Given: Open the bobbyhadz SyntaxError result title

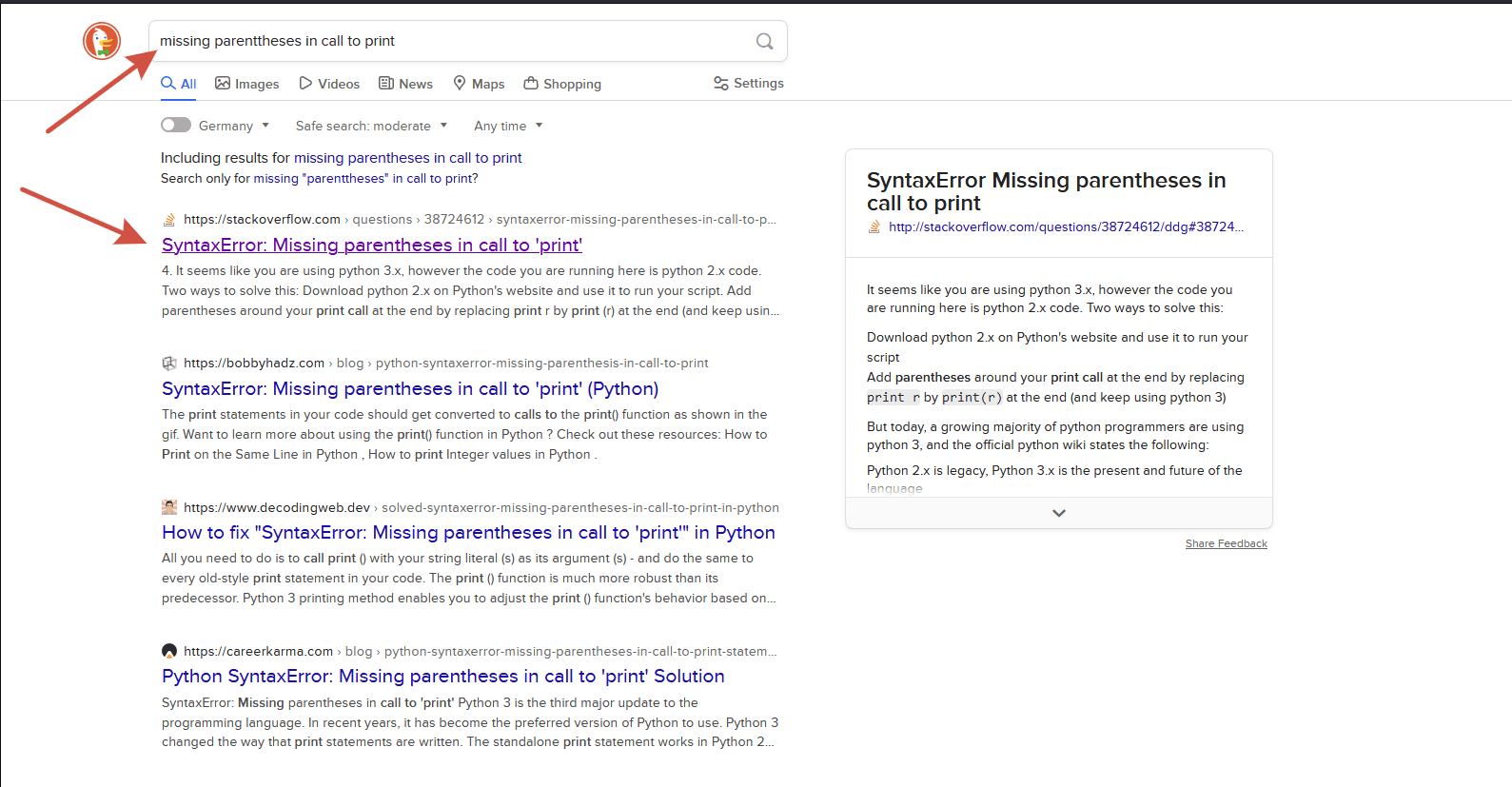Looking at the screenshot, I should click(x=410, y=388).
